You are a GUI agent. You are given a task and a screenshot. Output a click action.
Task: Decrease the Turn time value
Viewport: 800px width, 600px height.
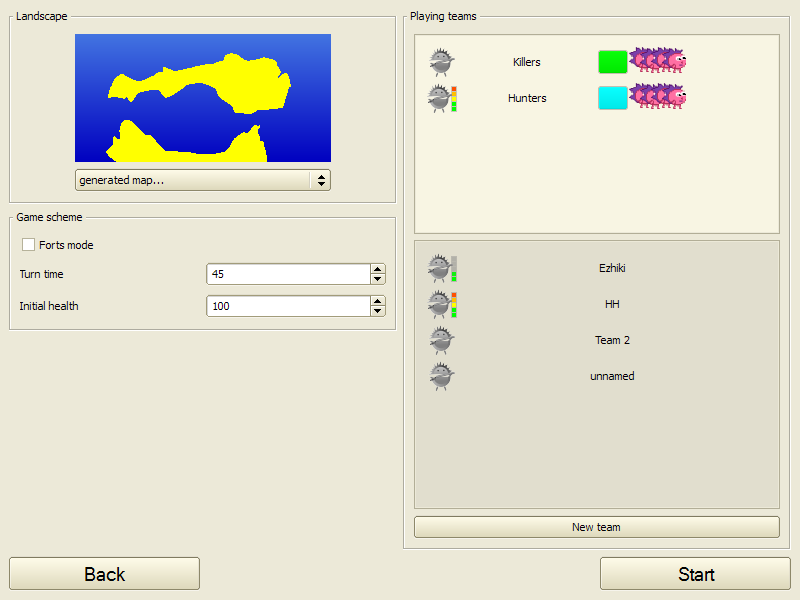(x=378, y=279)
